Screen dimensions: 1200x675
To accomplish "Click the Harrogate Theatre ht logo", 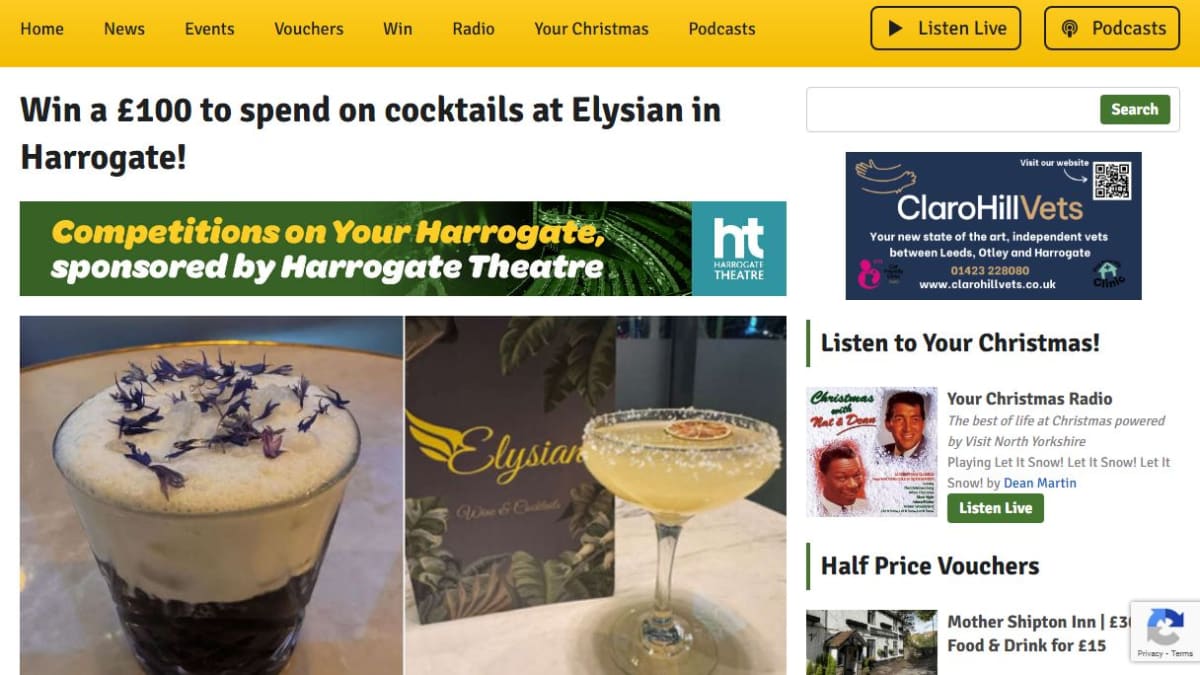I will (x=739, y=248).
